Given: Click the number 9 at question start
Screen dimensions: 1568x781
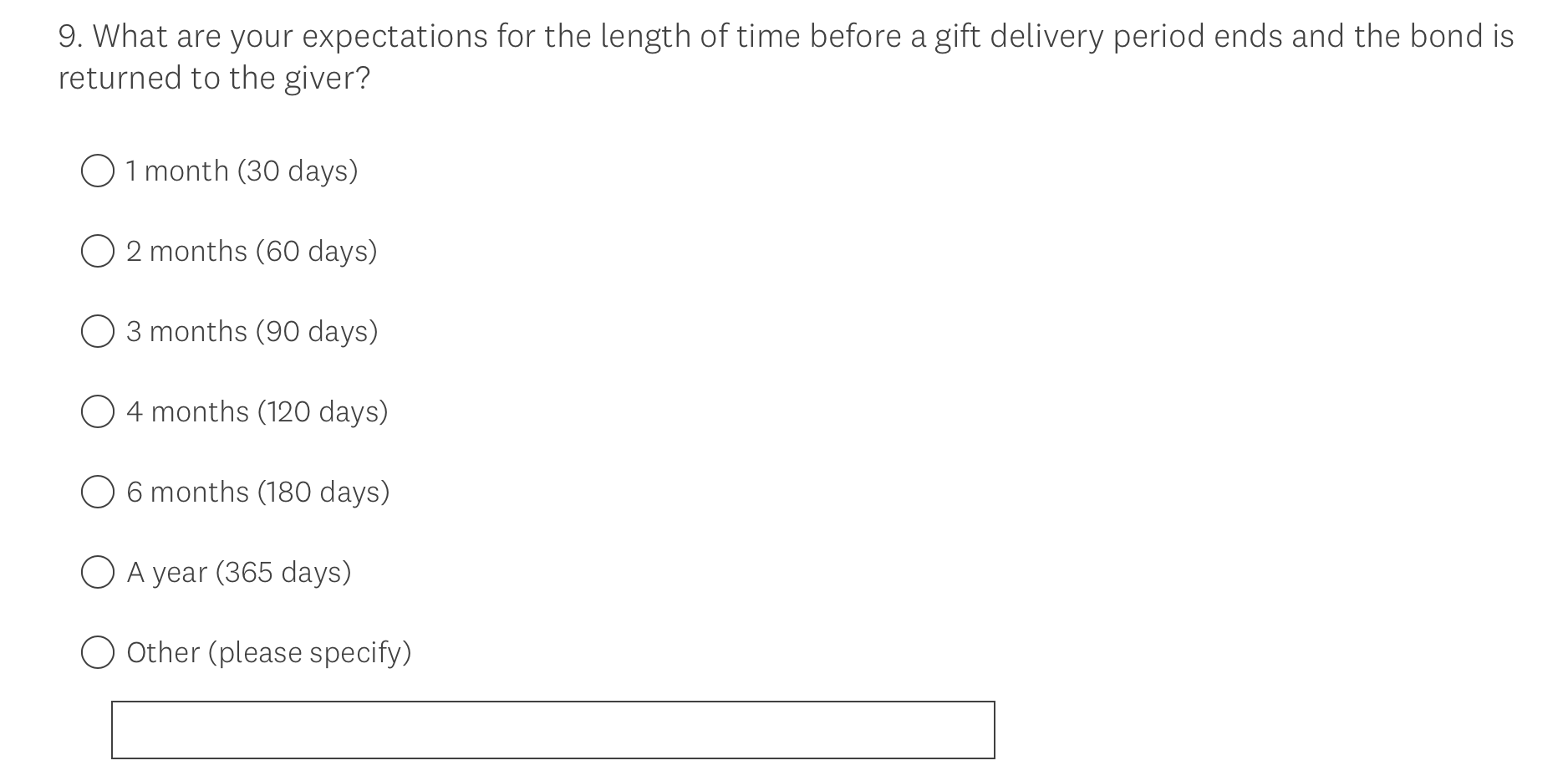Looking at the screenshot, I should point(67,37).
